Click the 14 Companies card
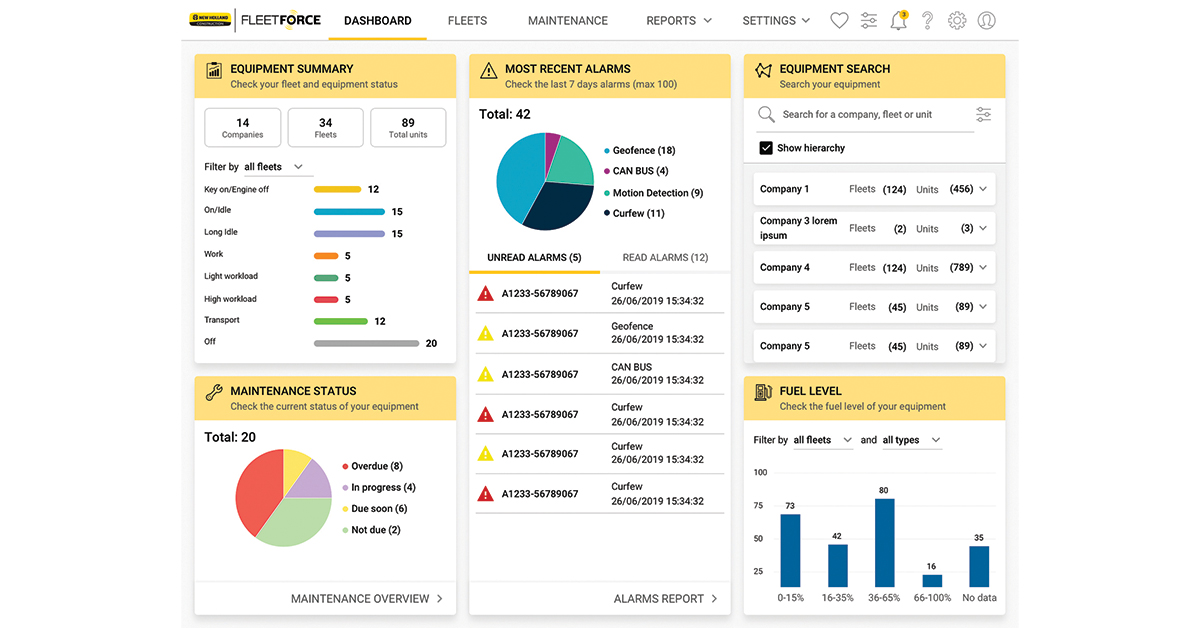 click(x=243, y=128)
